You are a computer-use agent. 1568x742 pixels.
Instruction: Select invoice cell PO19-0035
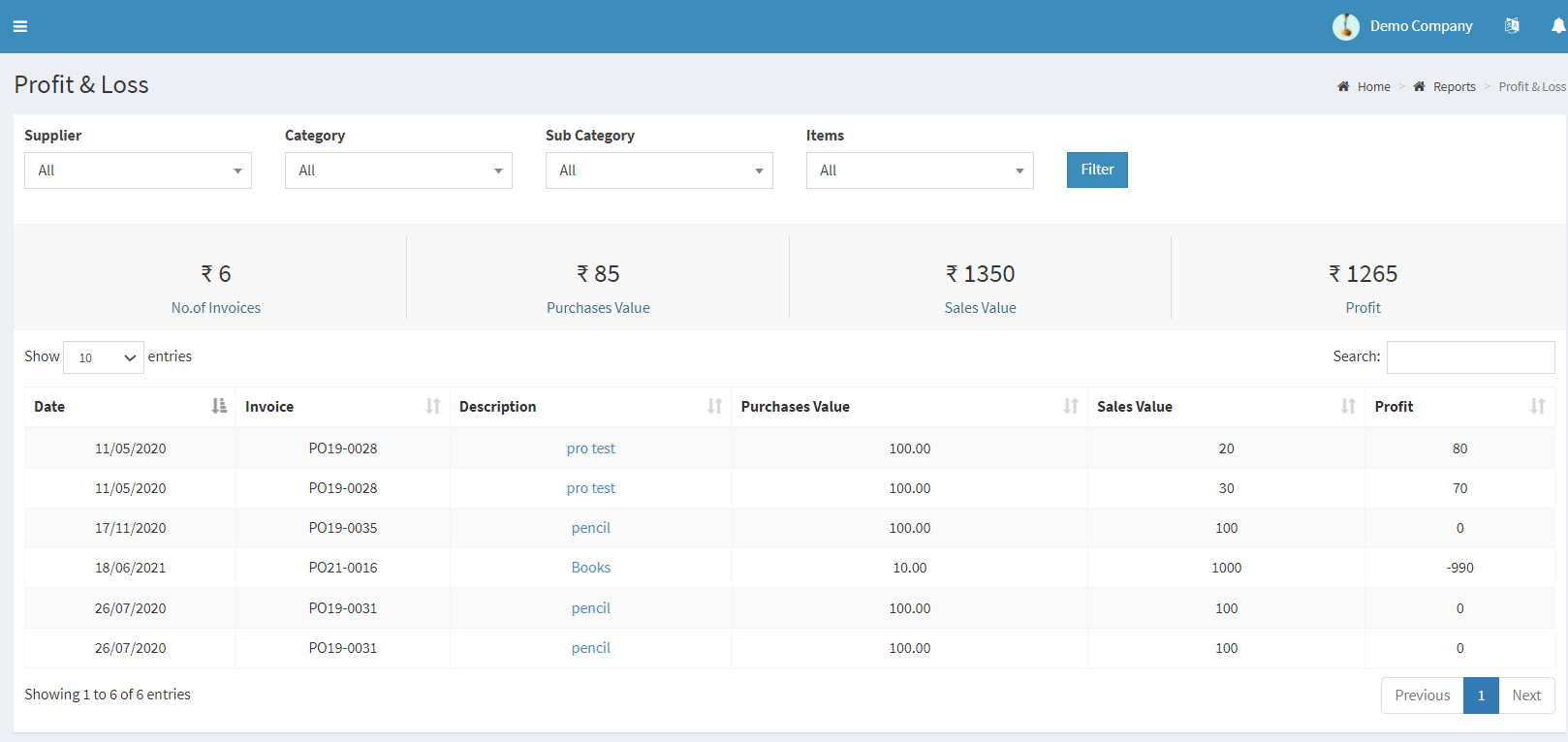(x=343, y=528)
